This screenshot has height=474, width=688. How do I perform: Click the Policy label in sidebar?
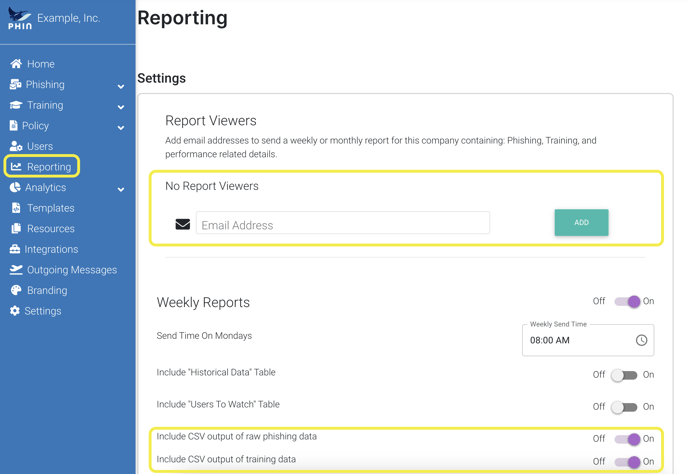36,126
